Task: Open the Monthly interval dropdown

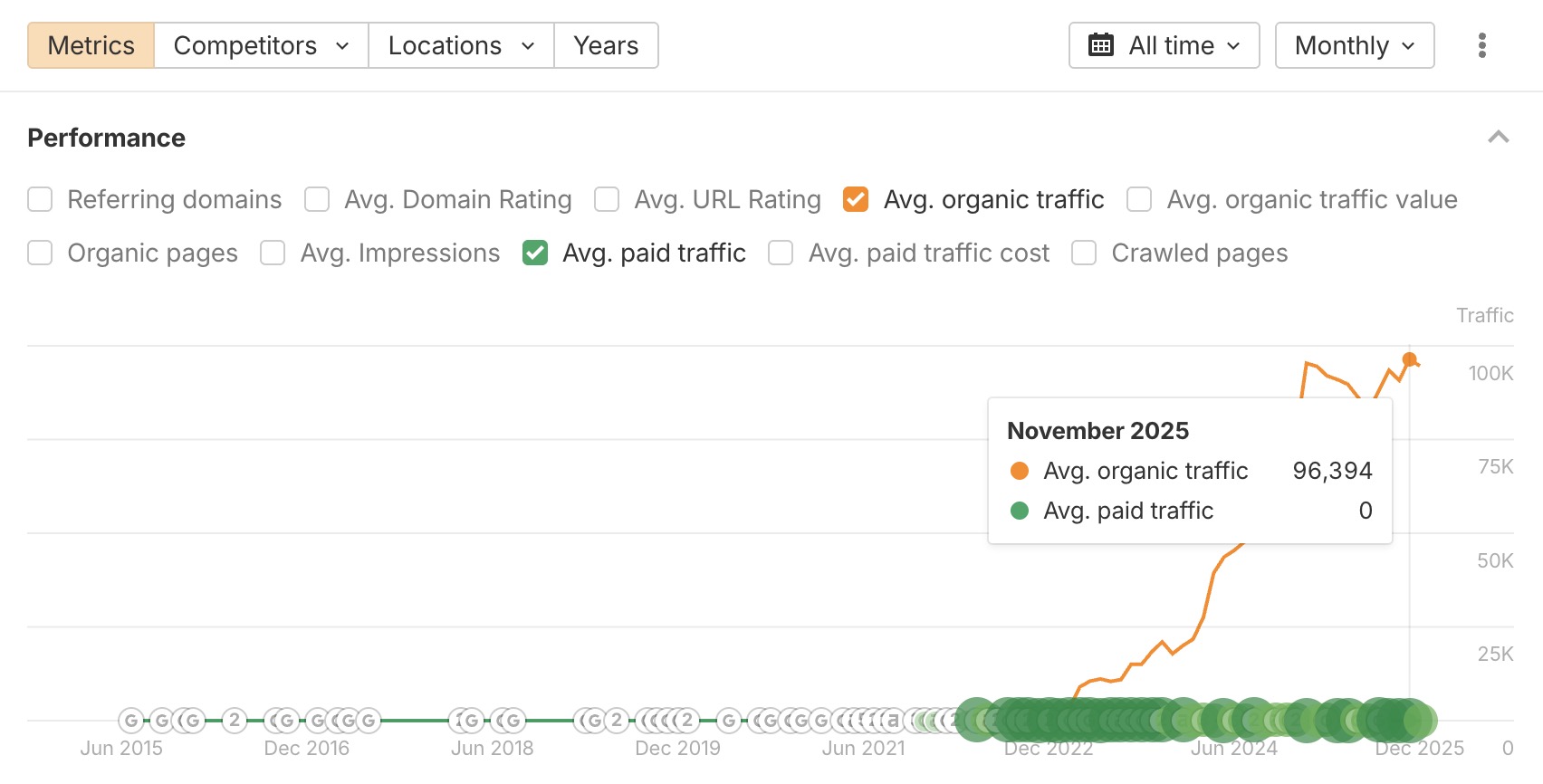Action: (x=1354, y=45)
